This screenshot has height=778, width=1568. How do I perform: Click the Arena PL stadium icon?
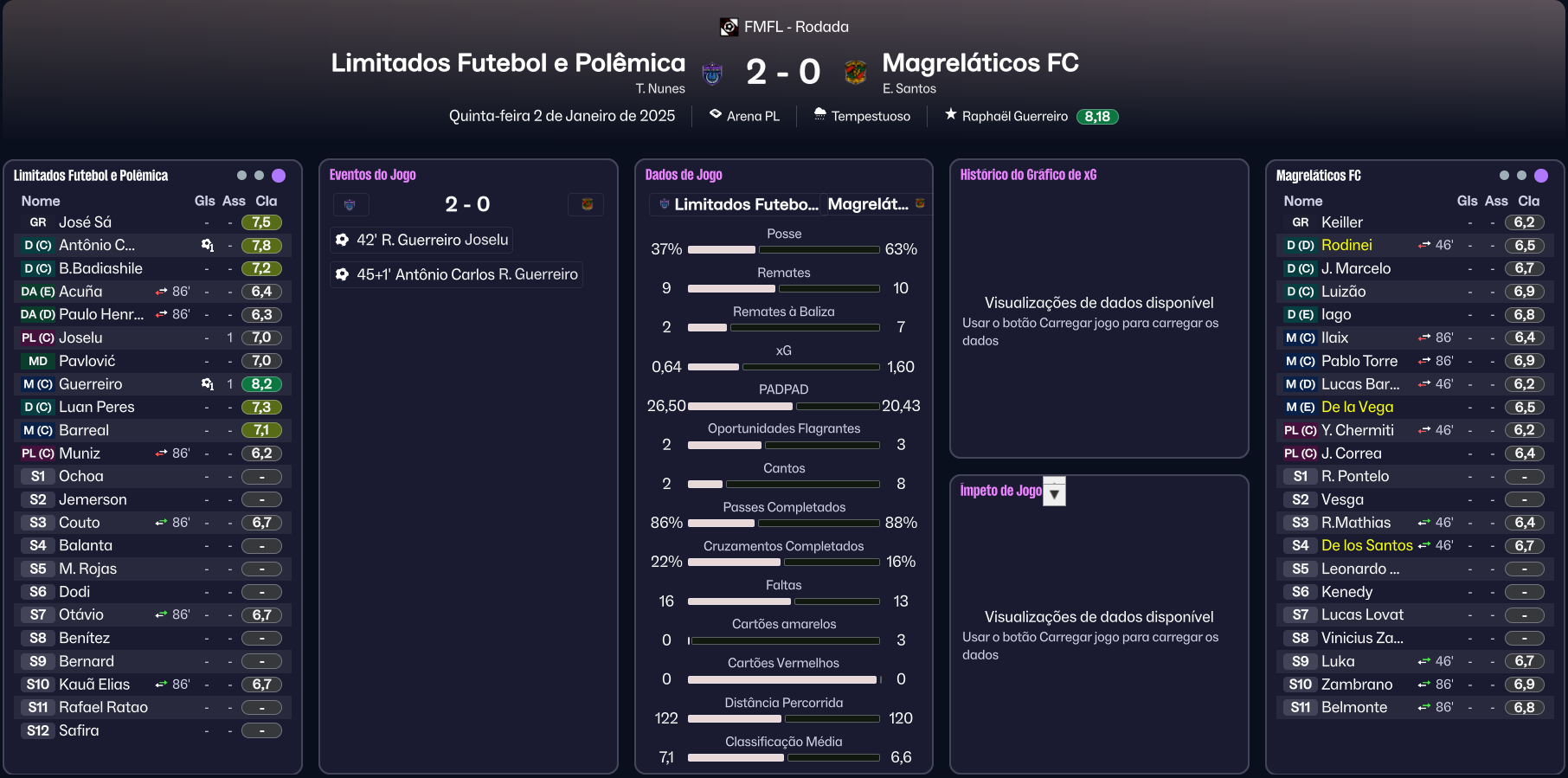point(715,114)
